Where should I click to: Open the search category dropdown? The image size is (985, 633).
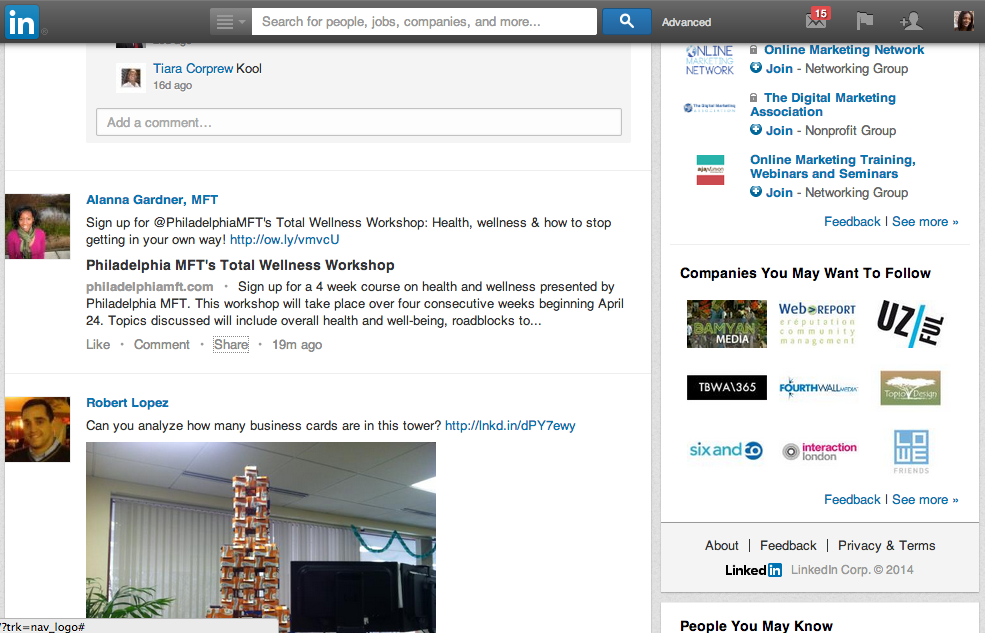click(231, 22)
